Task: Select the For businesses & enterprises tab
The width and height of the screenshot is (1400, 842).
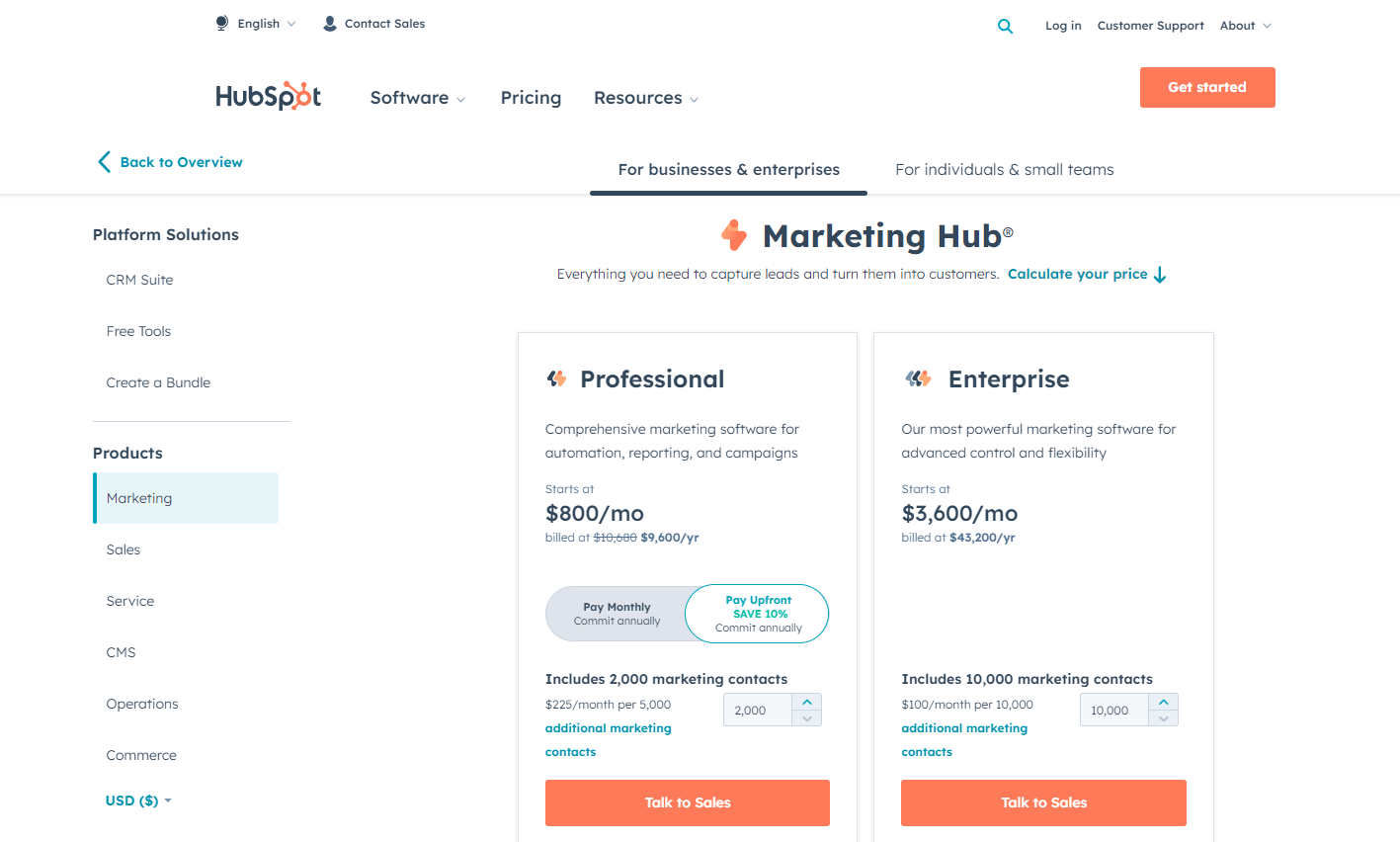Action: click(x=728, y=169)
